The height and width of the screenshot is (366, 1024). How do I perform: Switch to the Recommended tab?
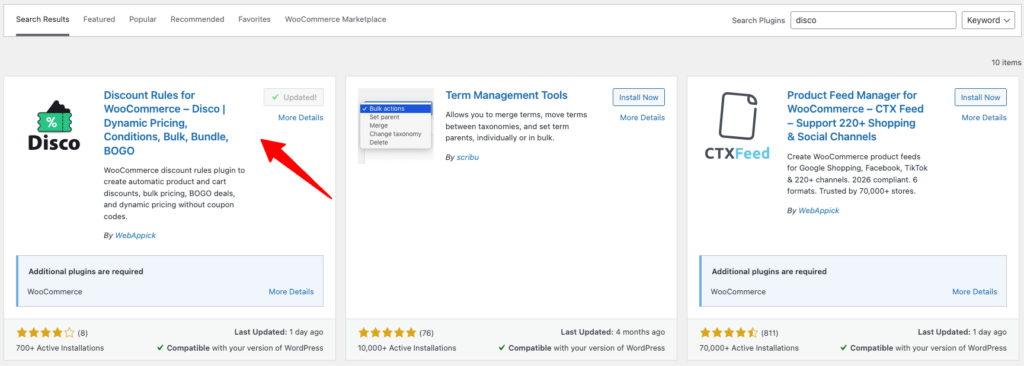pyautogui.click(x=197, y=20)
